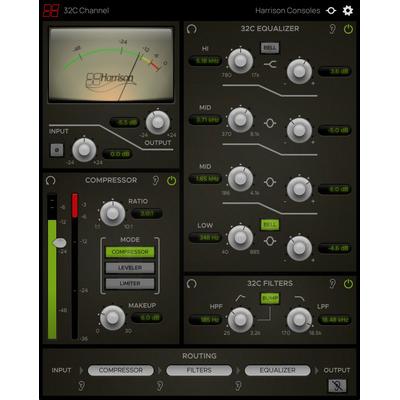Click the upper MID band gain knob
Viewport: 400px width, 400px height.
tap(299, 130)
